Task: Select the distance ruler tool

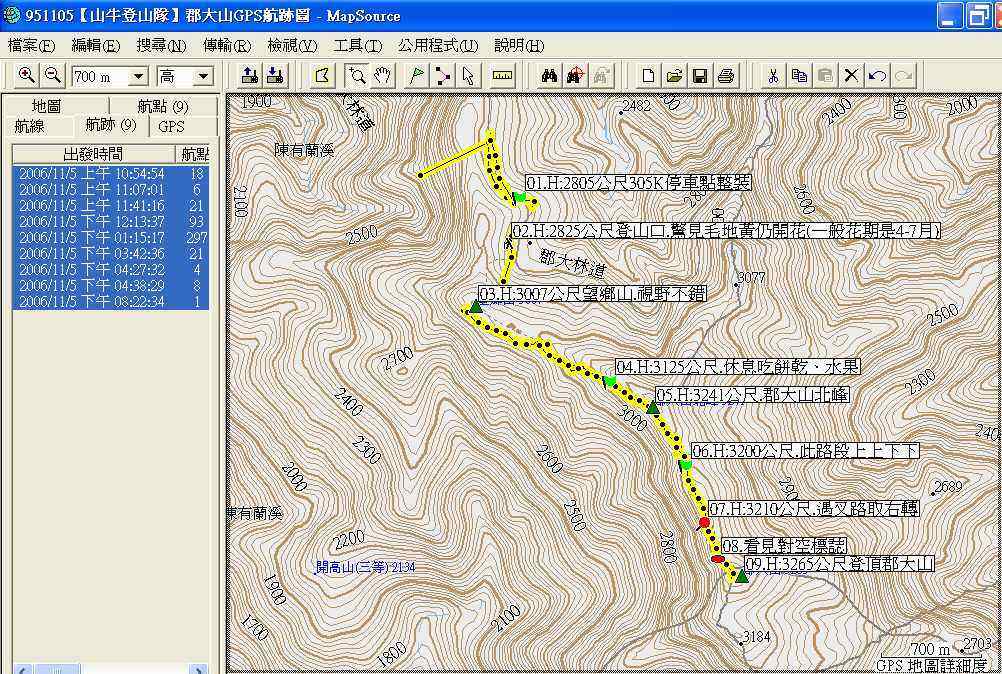Action: (x=502, y=76)
